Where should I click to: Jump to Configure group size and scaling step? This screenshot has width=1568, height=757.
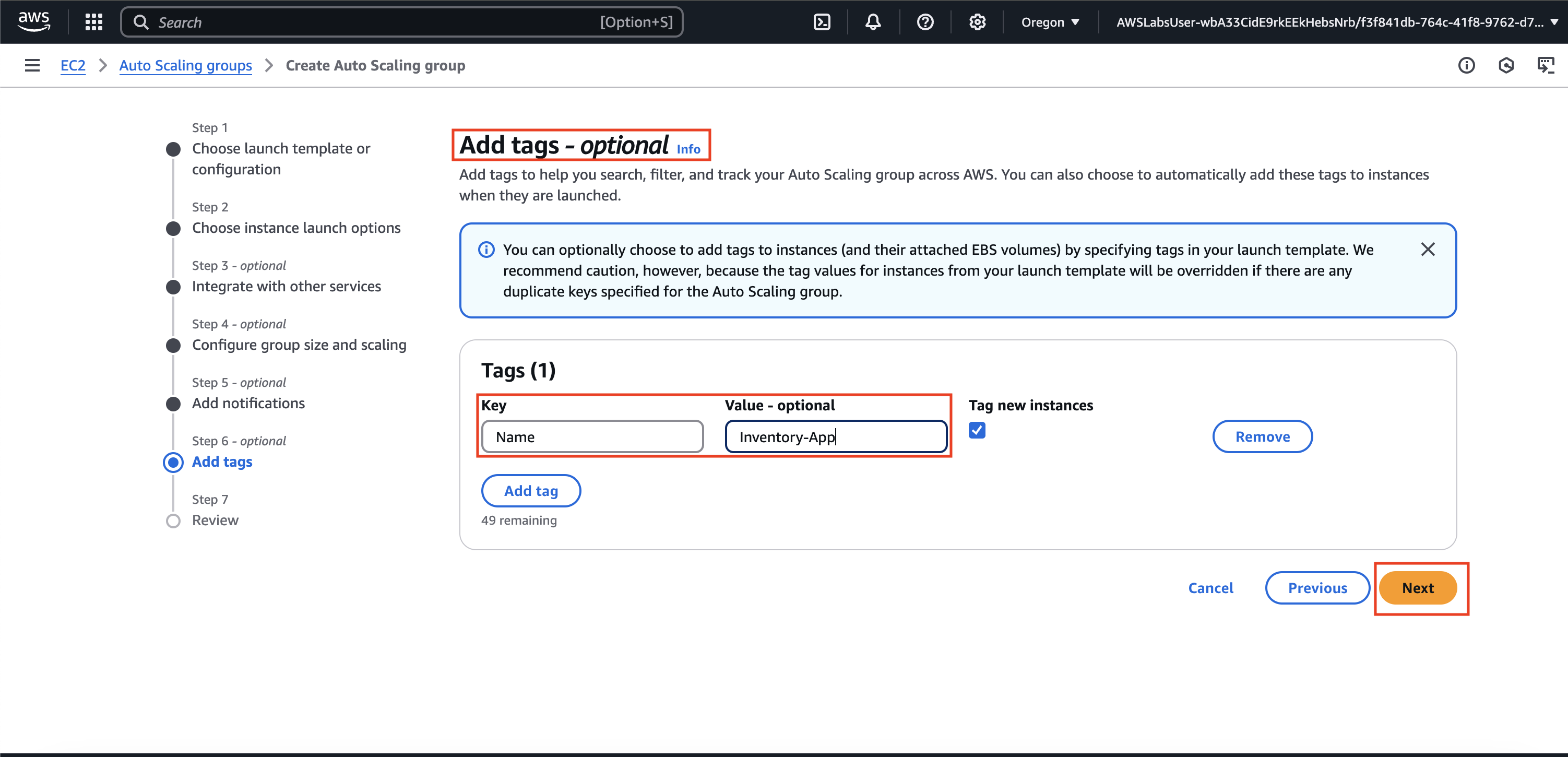click(x=299, y=345)
